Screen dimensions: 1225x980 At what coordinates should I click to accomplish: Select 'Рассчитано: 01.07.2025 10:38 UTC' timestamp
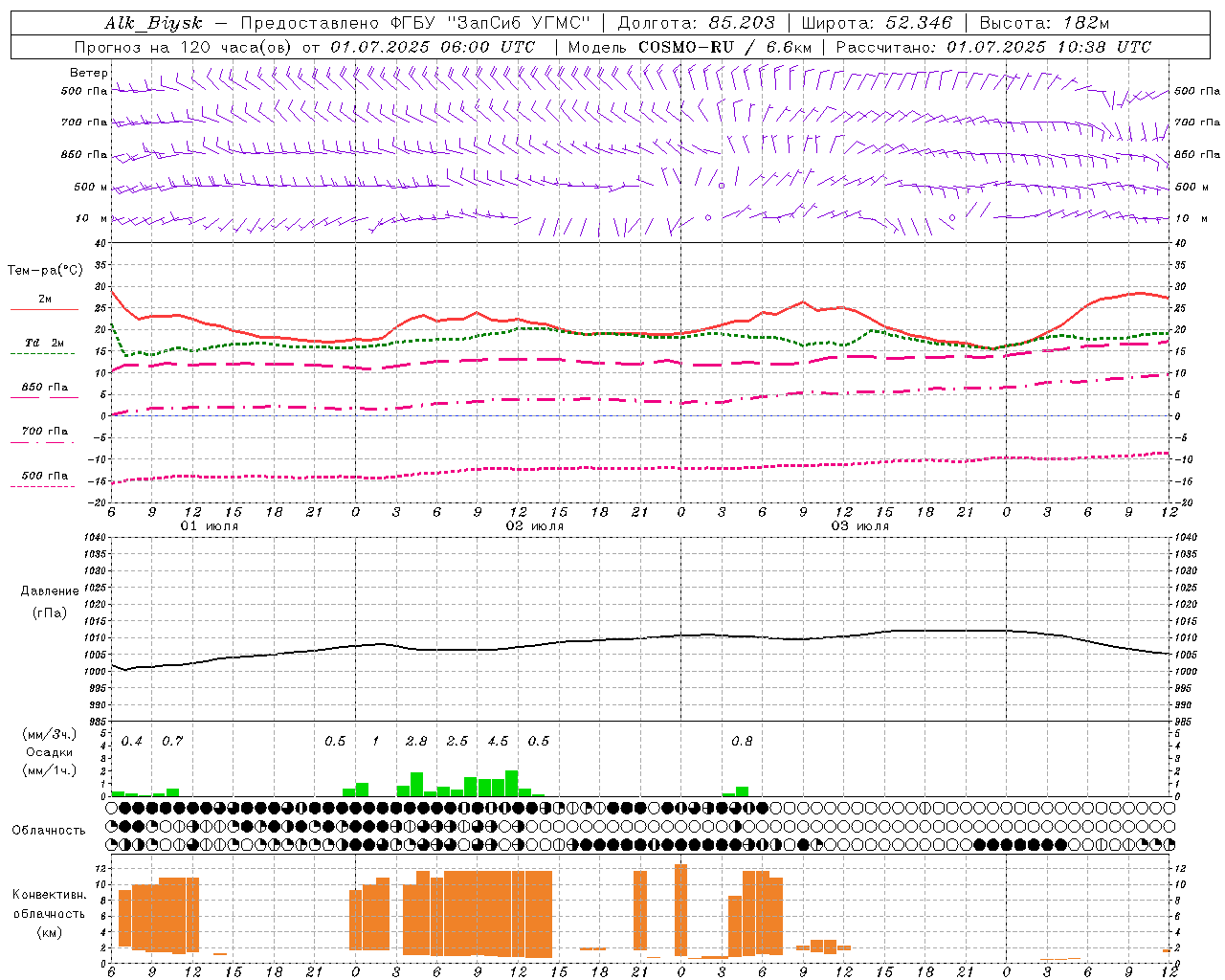(x=993, y=47)
